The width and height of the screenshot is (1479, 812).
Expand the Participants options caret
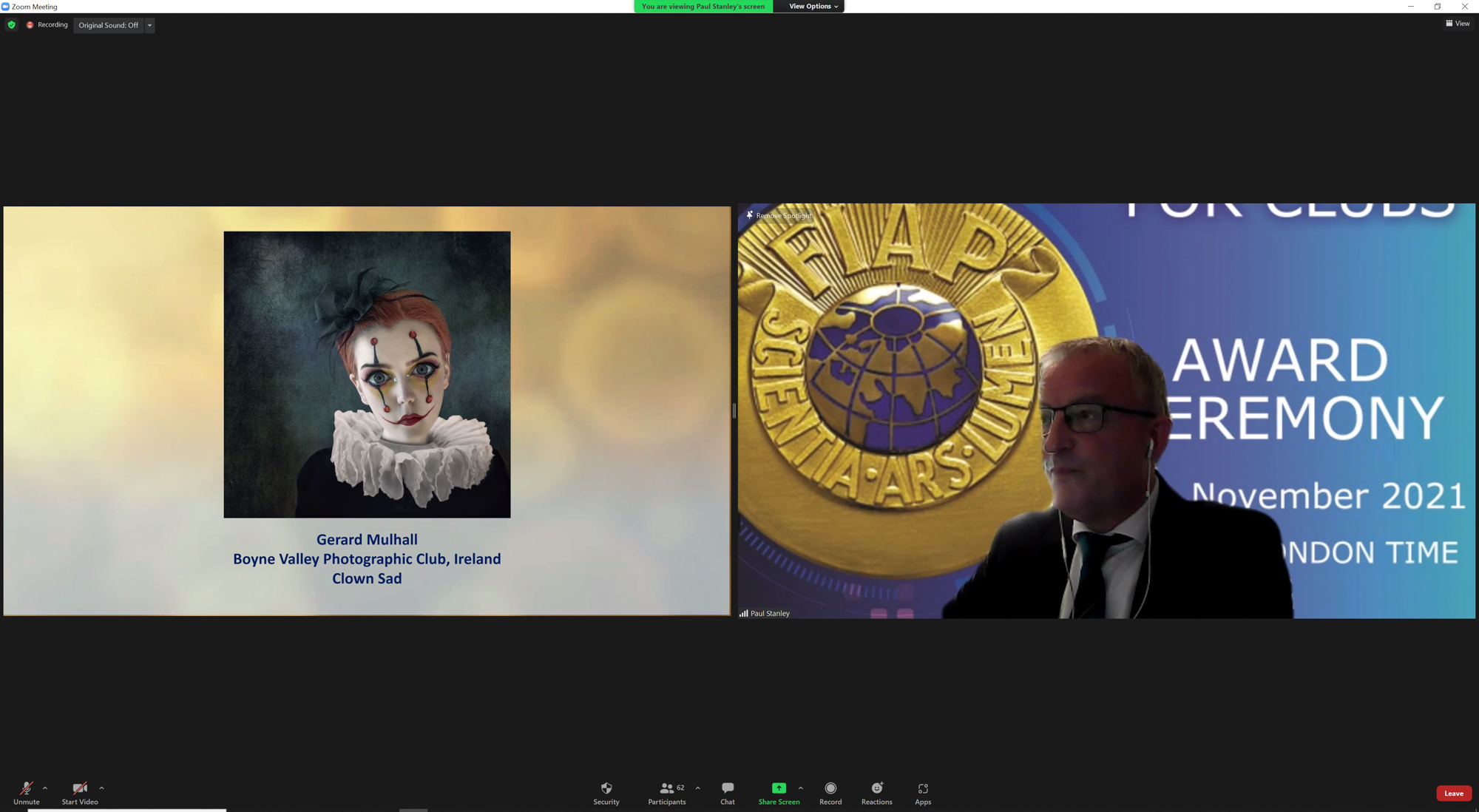[697, 788]
